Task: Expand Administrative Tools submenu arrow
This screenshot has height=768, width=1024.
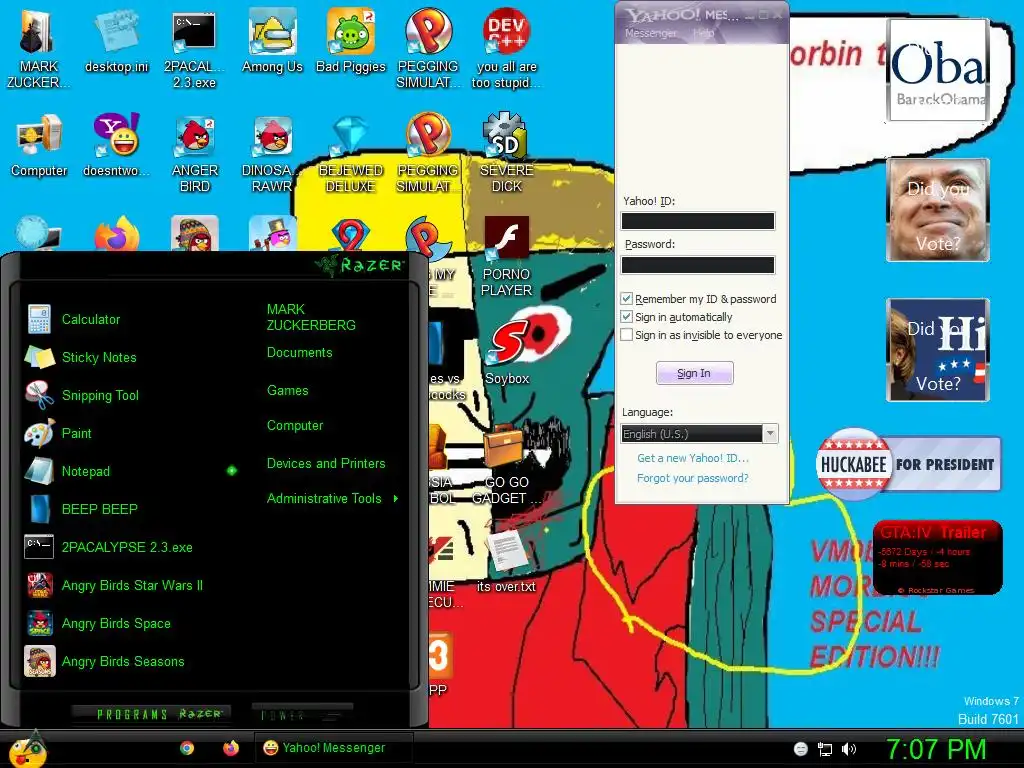Action: (x=396, y=499)
